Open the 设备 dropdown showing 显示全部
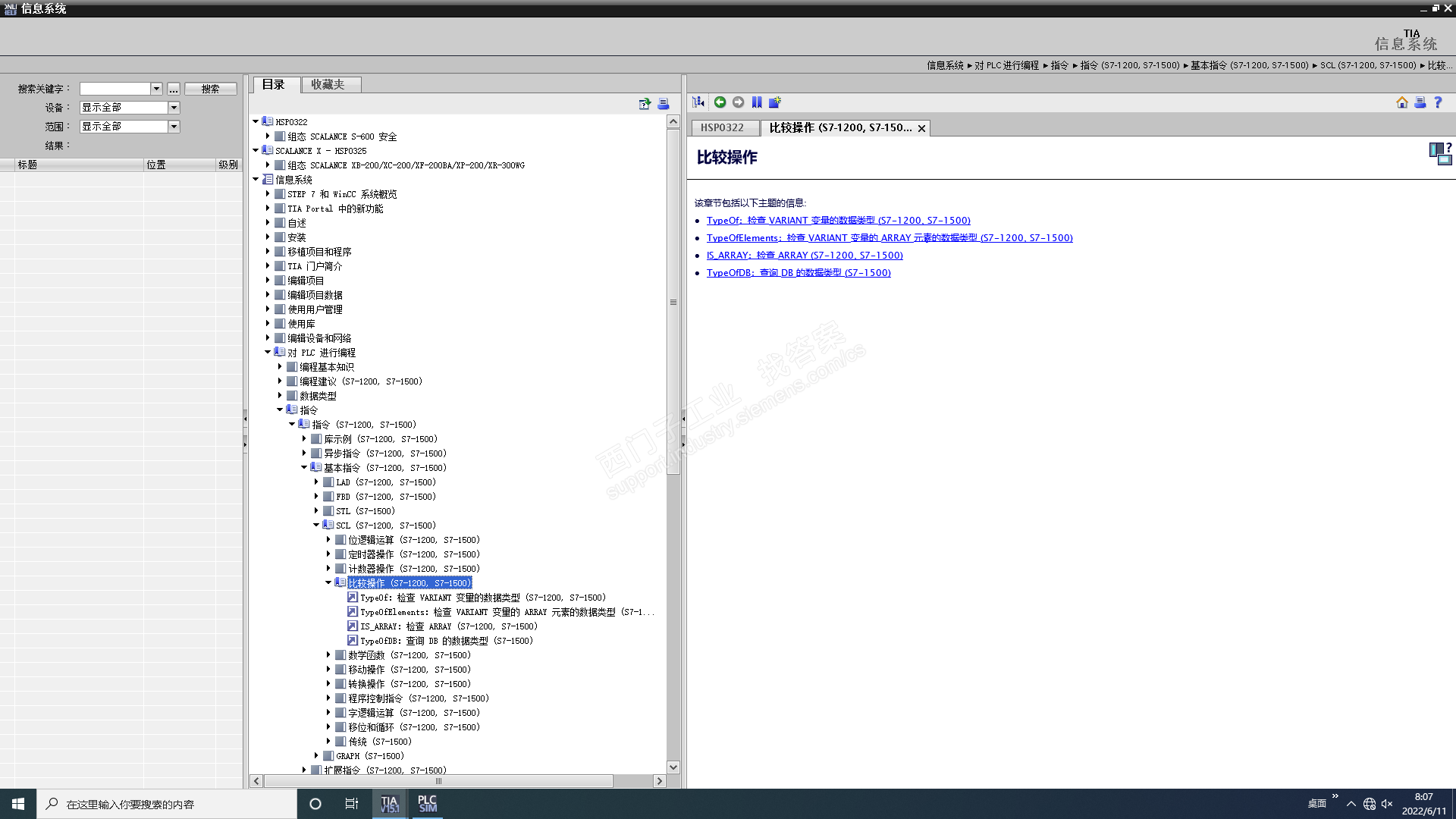Image resolution: width=1456 pixels, height=819 pixels. point(174,108)
